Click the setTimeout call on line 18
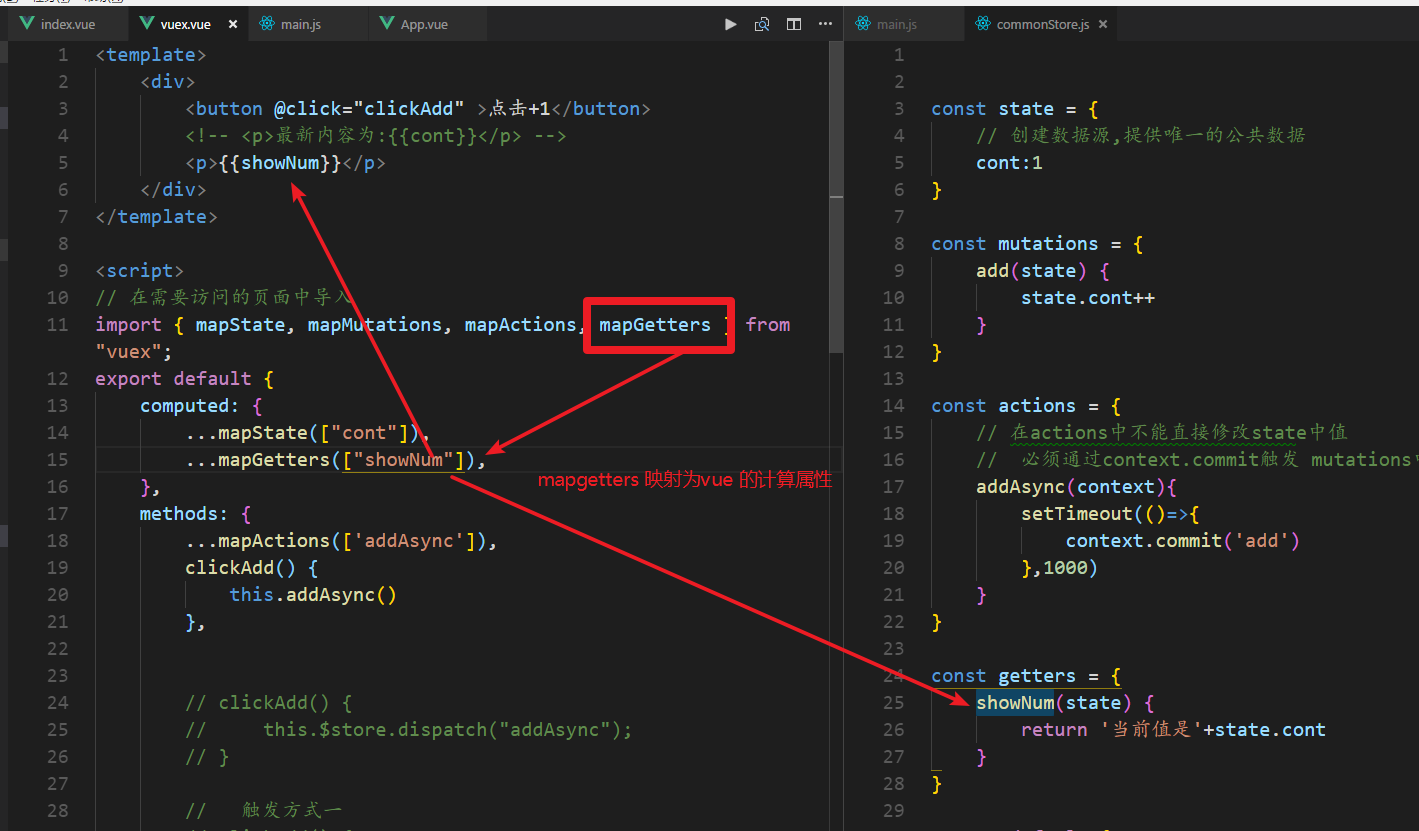The height and width of the screenshot is (831, 1419). click(1110, 514)
